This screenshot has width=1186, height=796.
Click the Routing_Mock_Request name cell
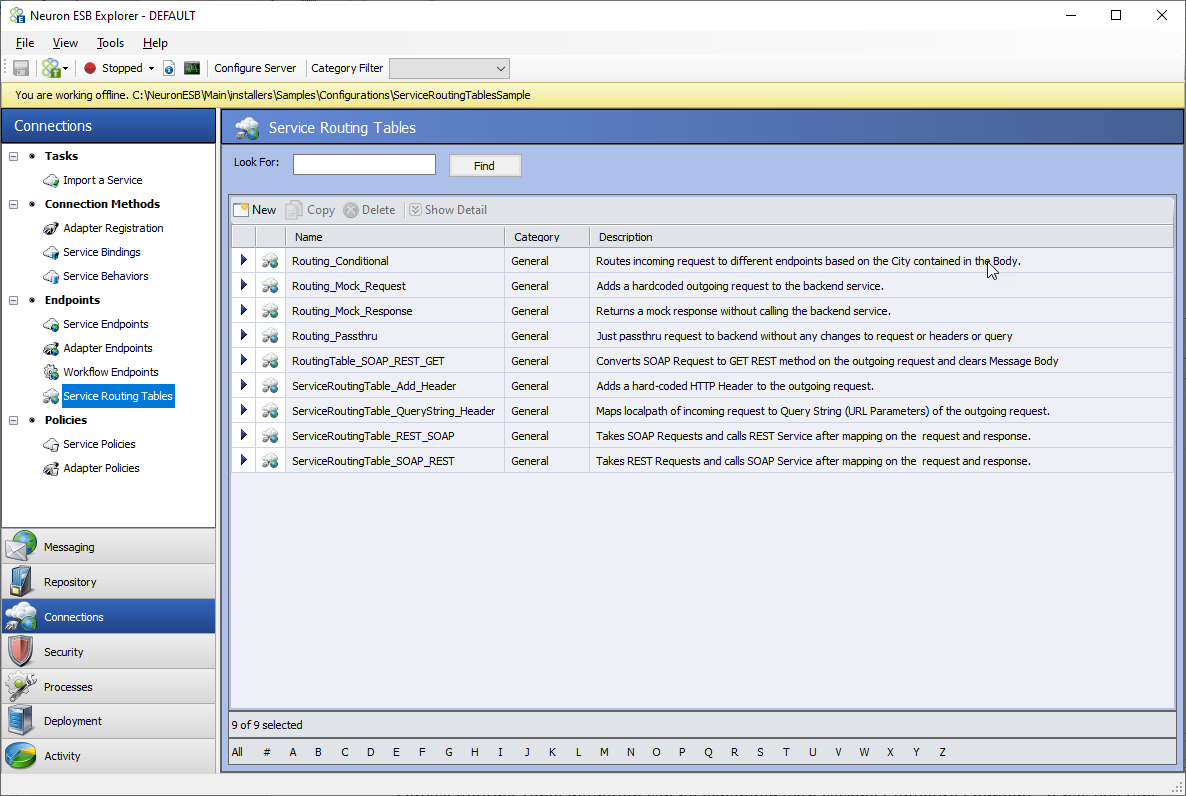coord(395,286)
